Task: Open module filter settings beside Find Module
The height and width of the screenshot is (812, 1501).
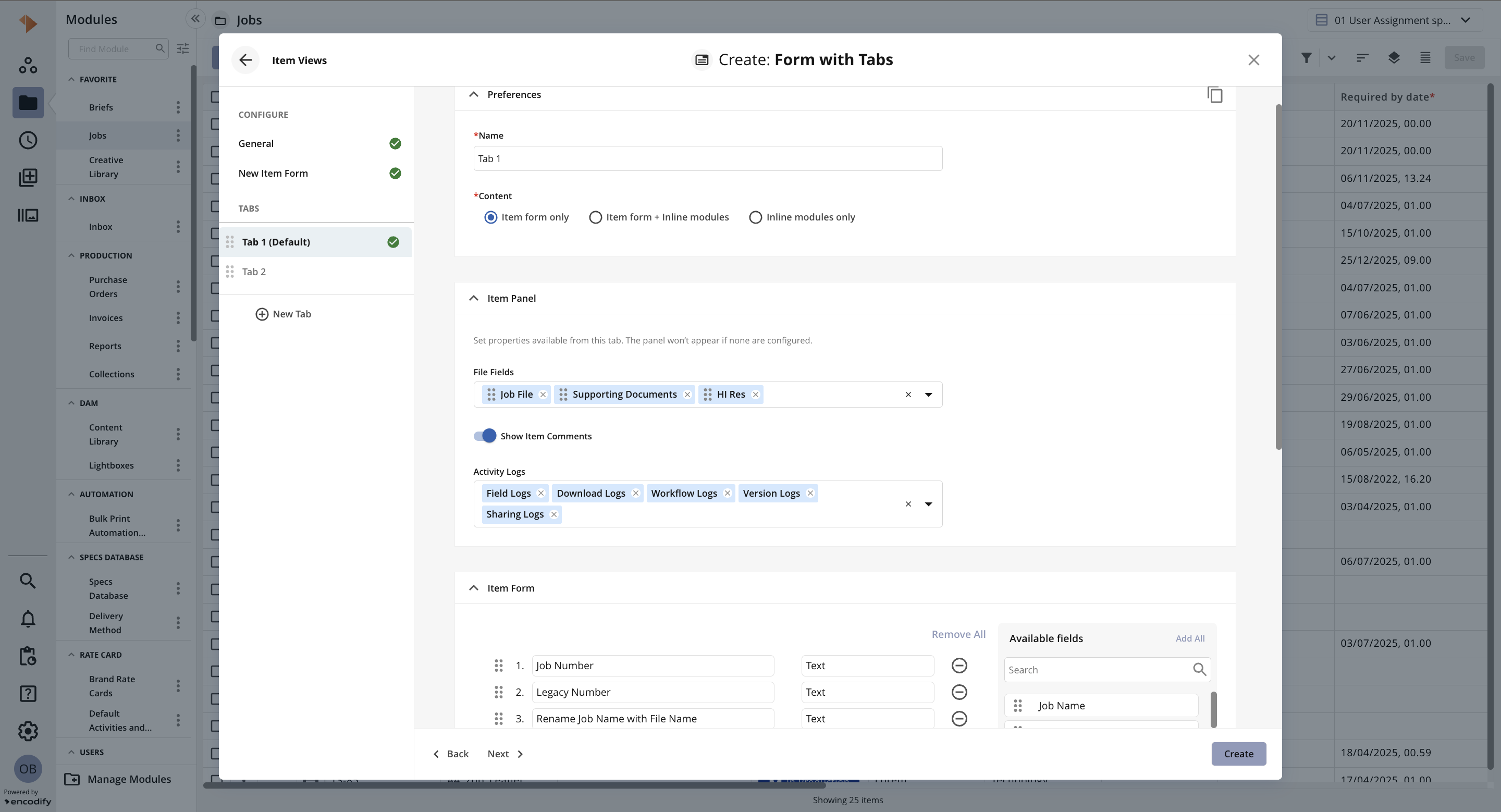Action: coord(183,48)
